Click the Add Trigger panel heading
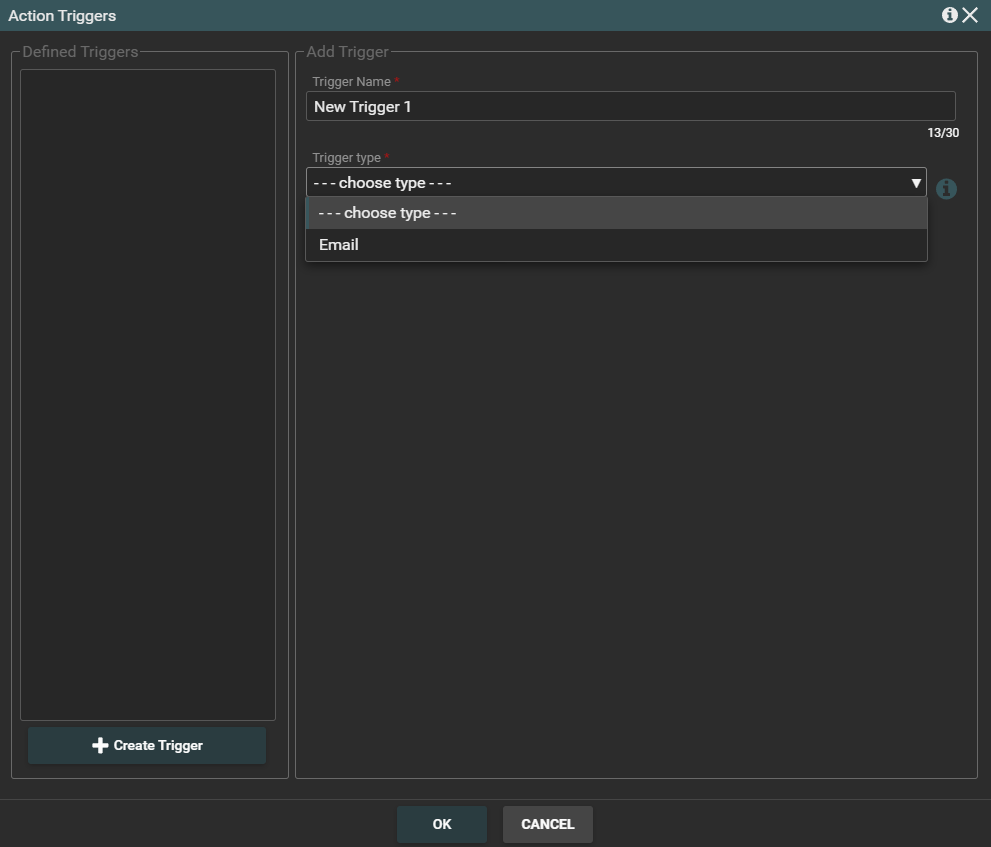 tap(347, 52)
